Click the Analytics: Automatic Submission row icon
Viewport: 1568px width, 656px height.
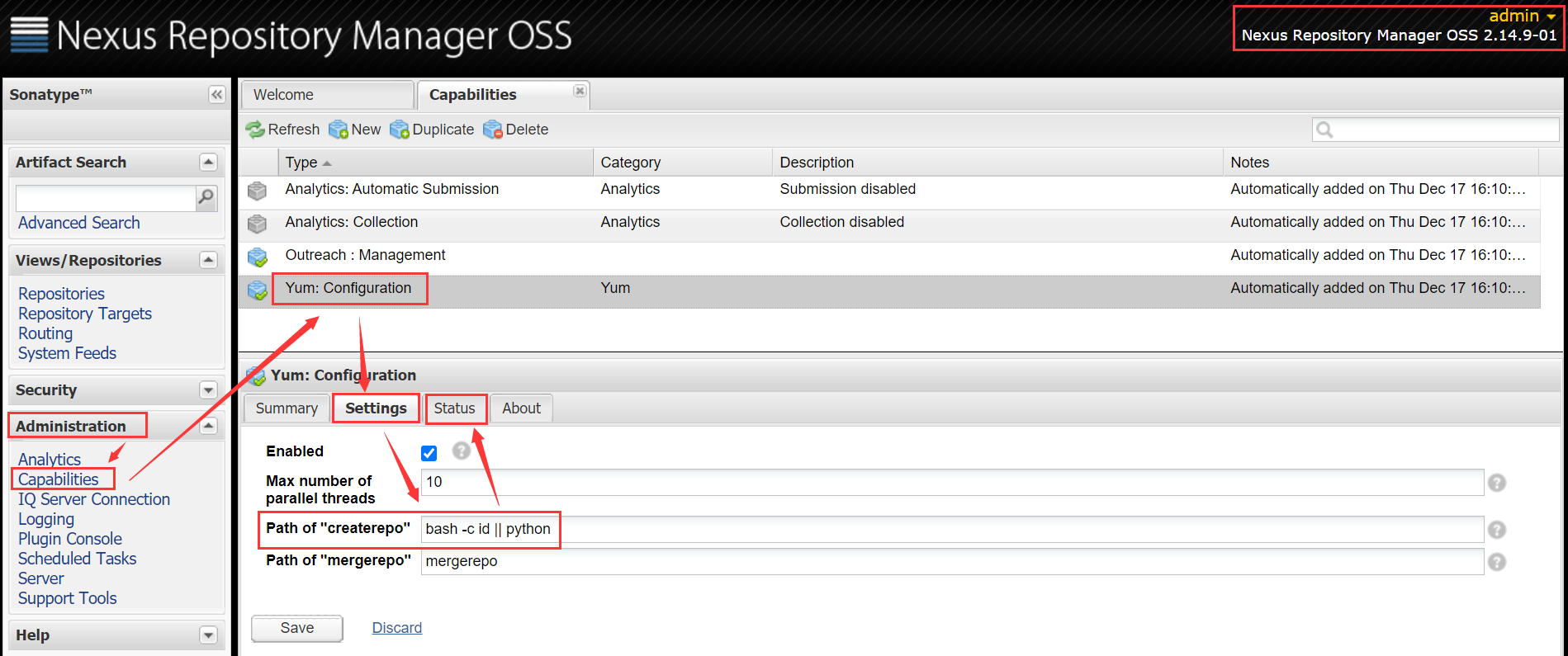click(258, 191)
